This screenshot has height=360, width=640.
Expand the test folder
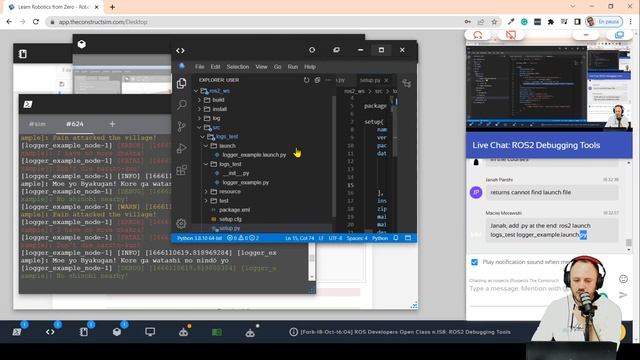pos(207,201)
